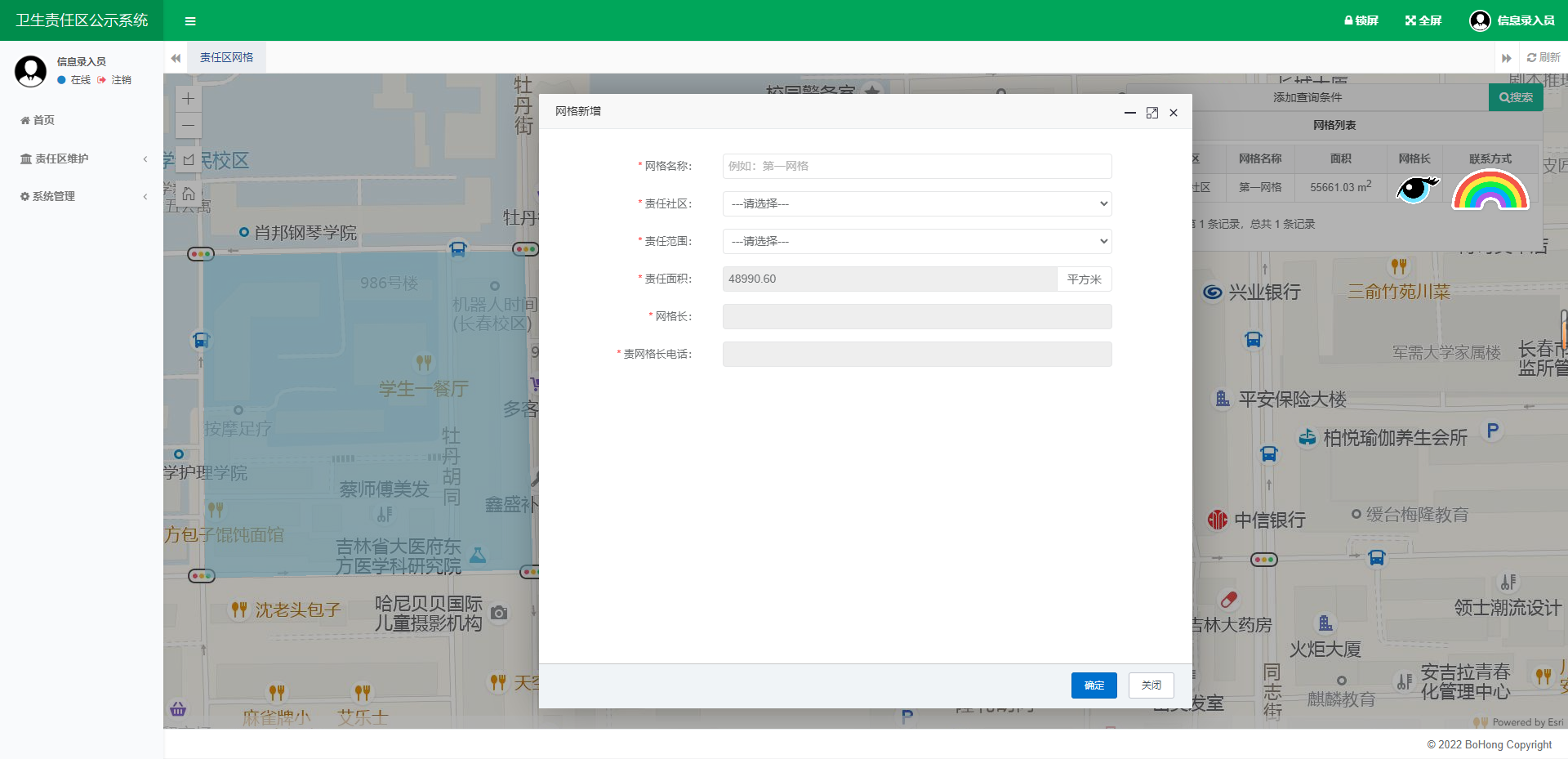Screen dimensions: 1568x759
Task: Click the 肖邦钢琴学院 map marker
Action: 243,233
